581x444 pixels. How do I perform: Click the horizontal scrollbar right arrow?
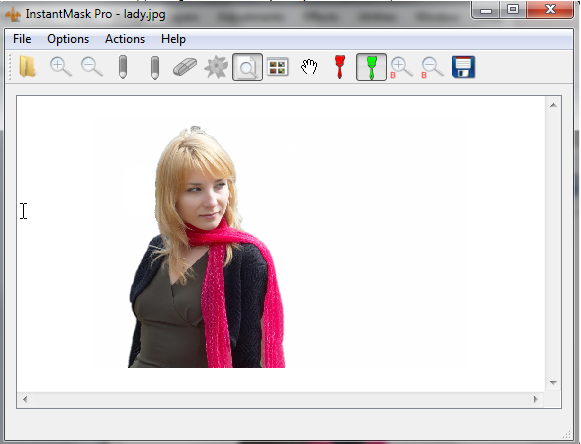coord(535,399)
